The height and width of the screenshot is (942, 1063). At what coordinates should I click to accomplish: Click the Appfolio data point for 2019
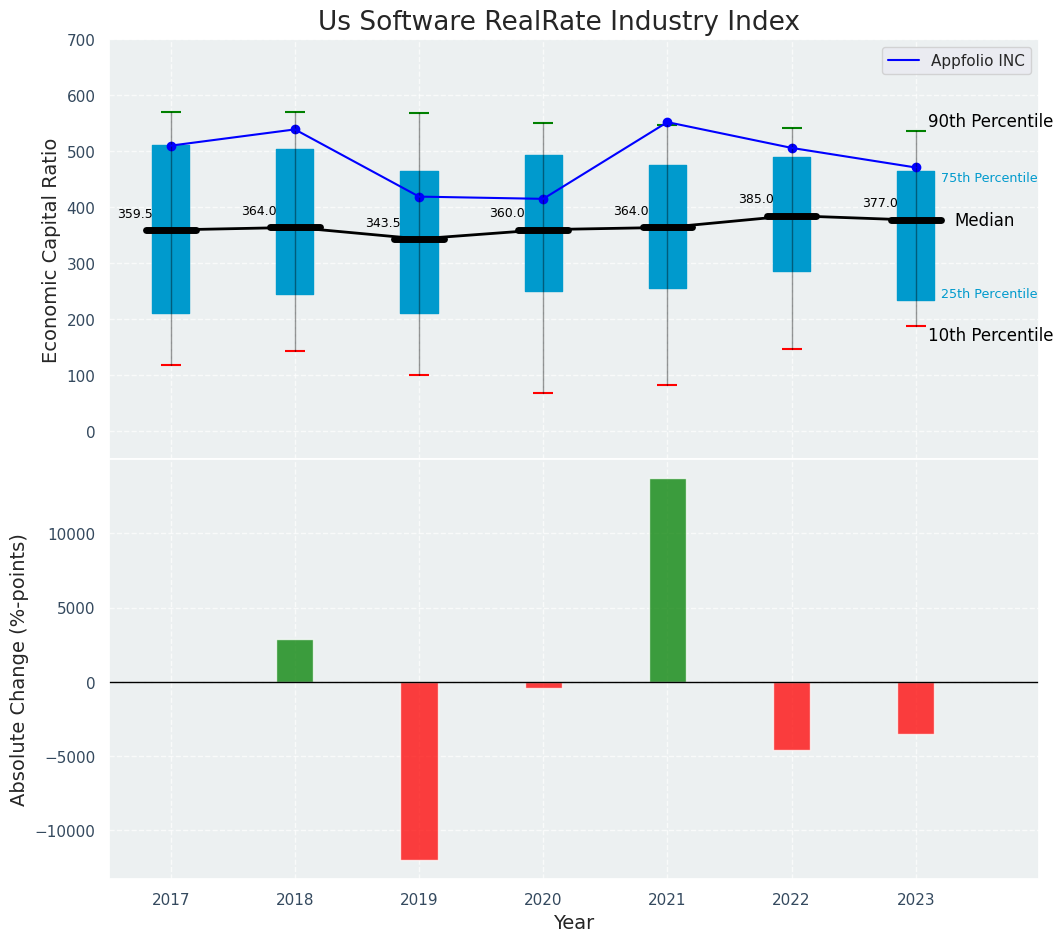tap(419, 197)
